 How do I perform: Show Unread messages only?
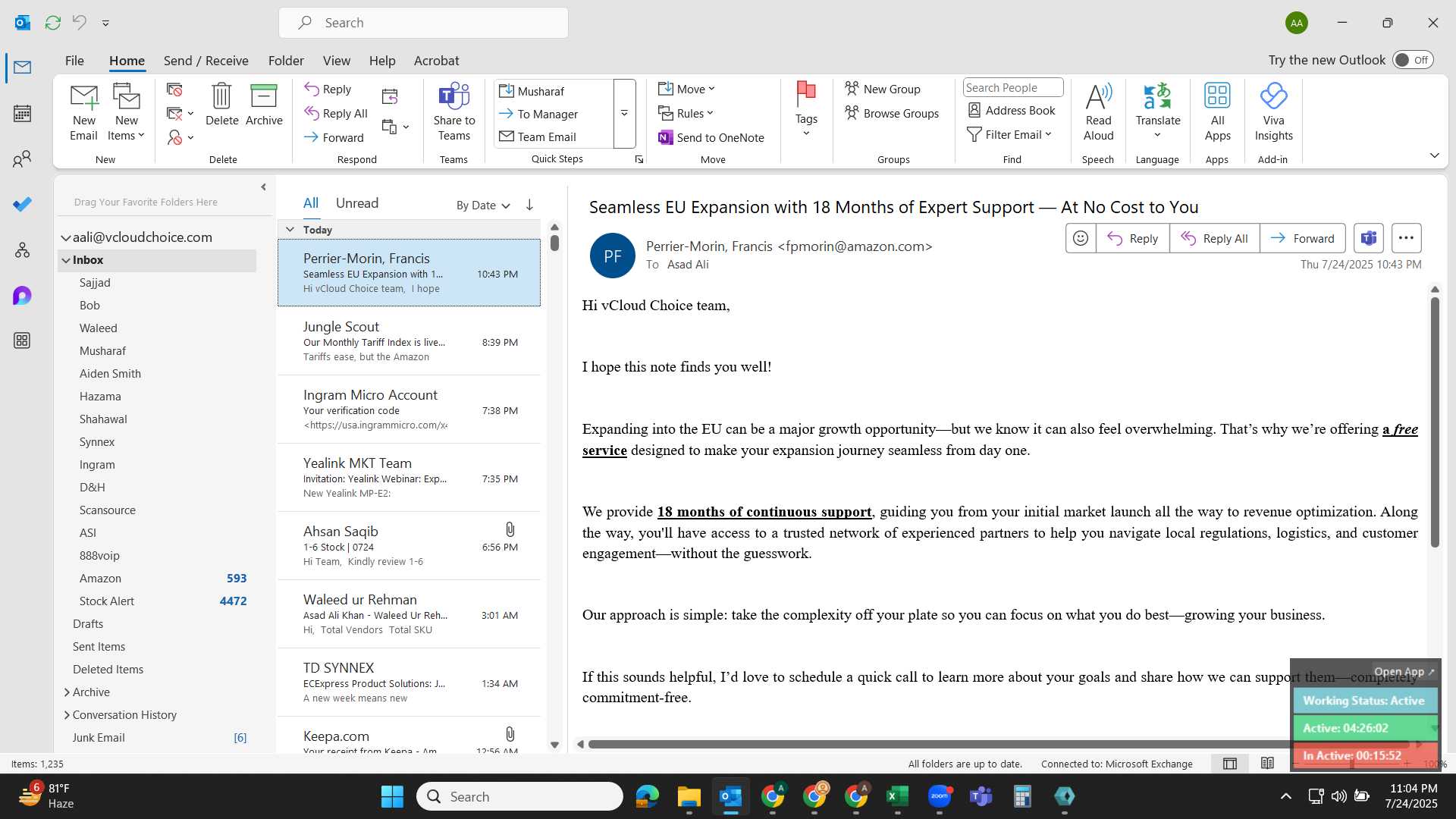(x=357, y=203)
